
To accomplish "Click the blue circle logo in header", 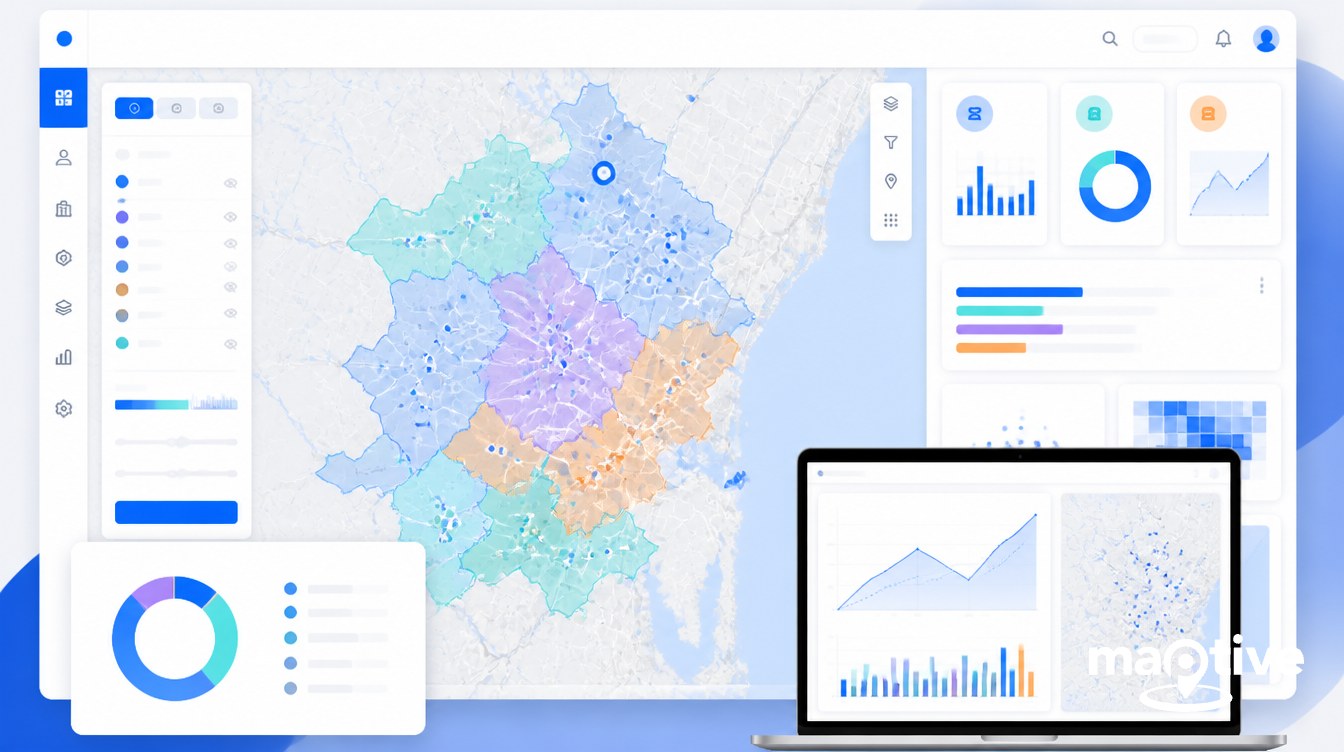I will pyautogui.click(x=64, y=39).
